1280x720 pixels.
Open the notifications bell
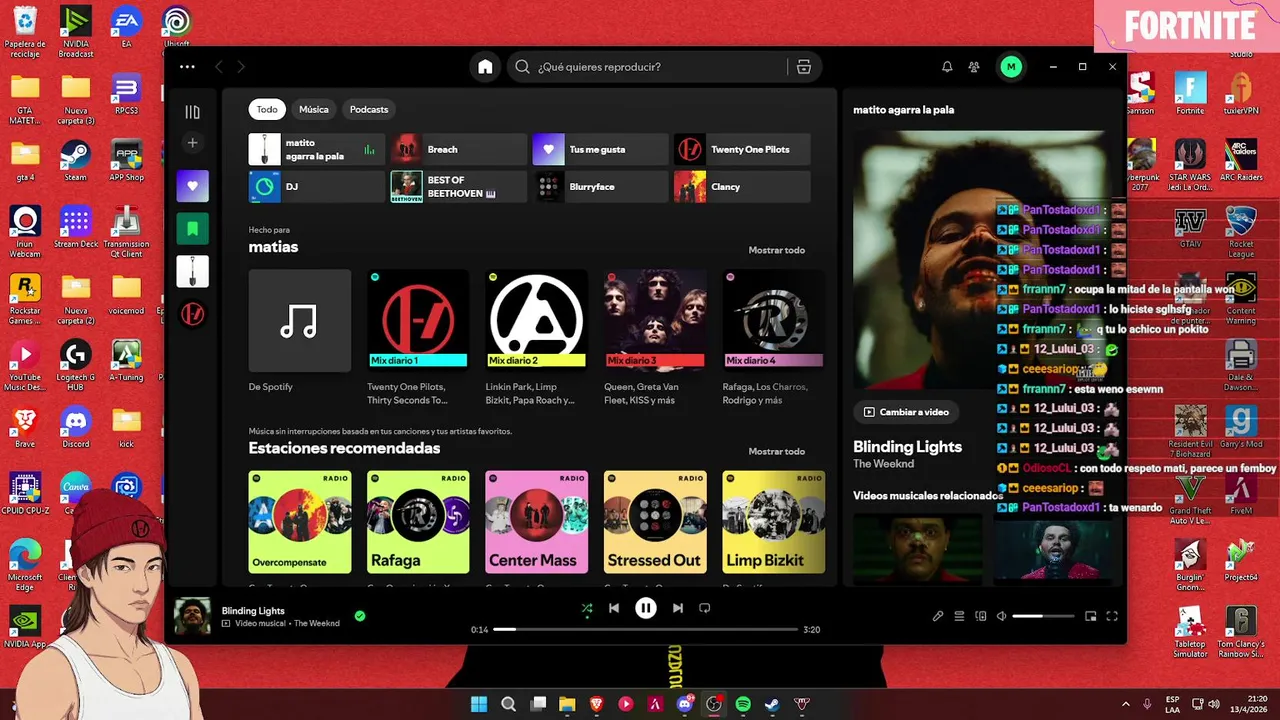coord(947,67)
